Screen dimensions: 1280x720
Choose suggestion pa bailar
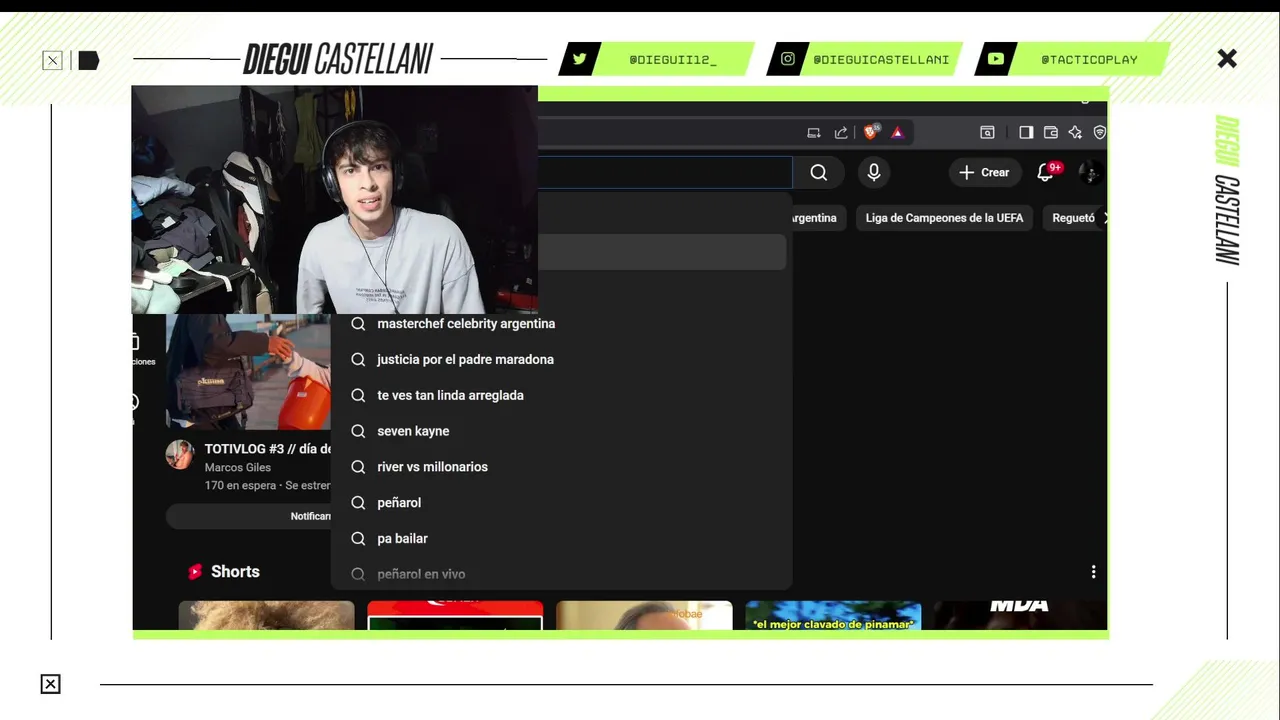coord(561,539)
